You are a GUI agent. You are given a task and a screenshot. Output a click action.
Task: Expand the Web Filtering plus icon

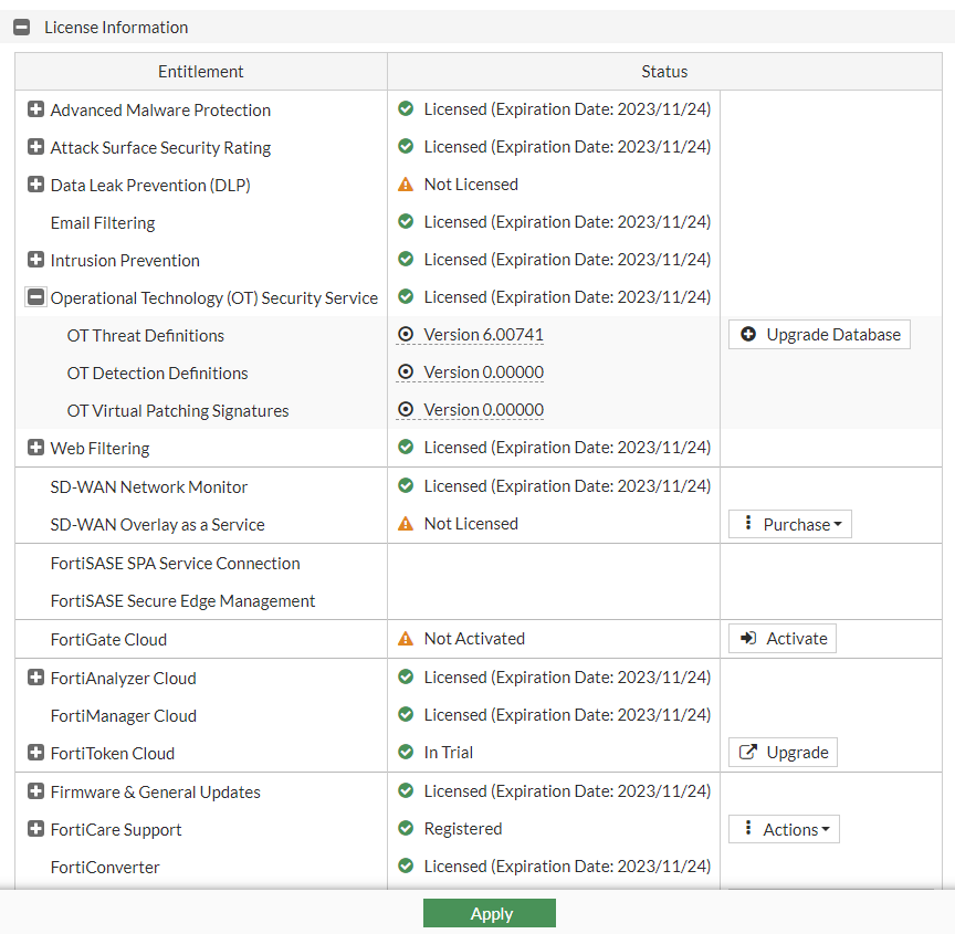pos(36,448)
